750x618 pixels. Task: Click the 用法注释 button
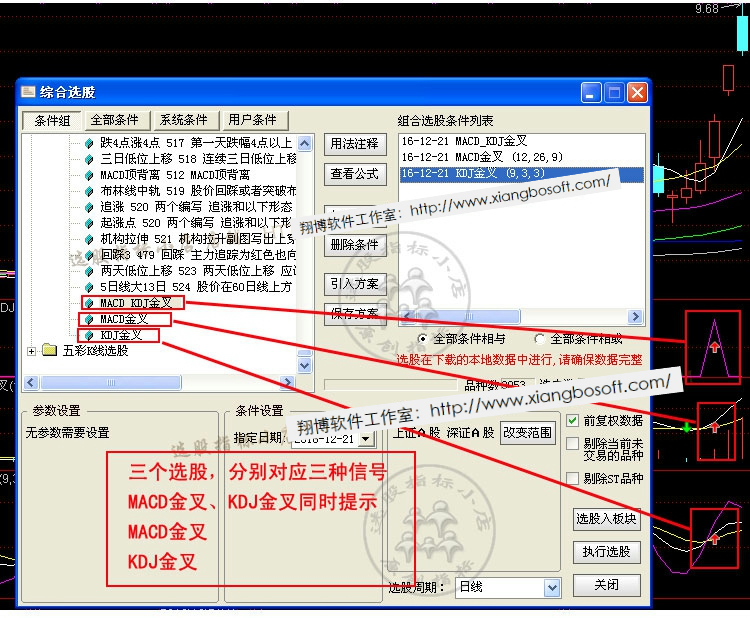[x=355, y=144]
